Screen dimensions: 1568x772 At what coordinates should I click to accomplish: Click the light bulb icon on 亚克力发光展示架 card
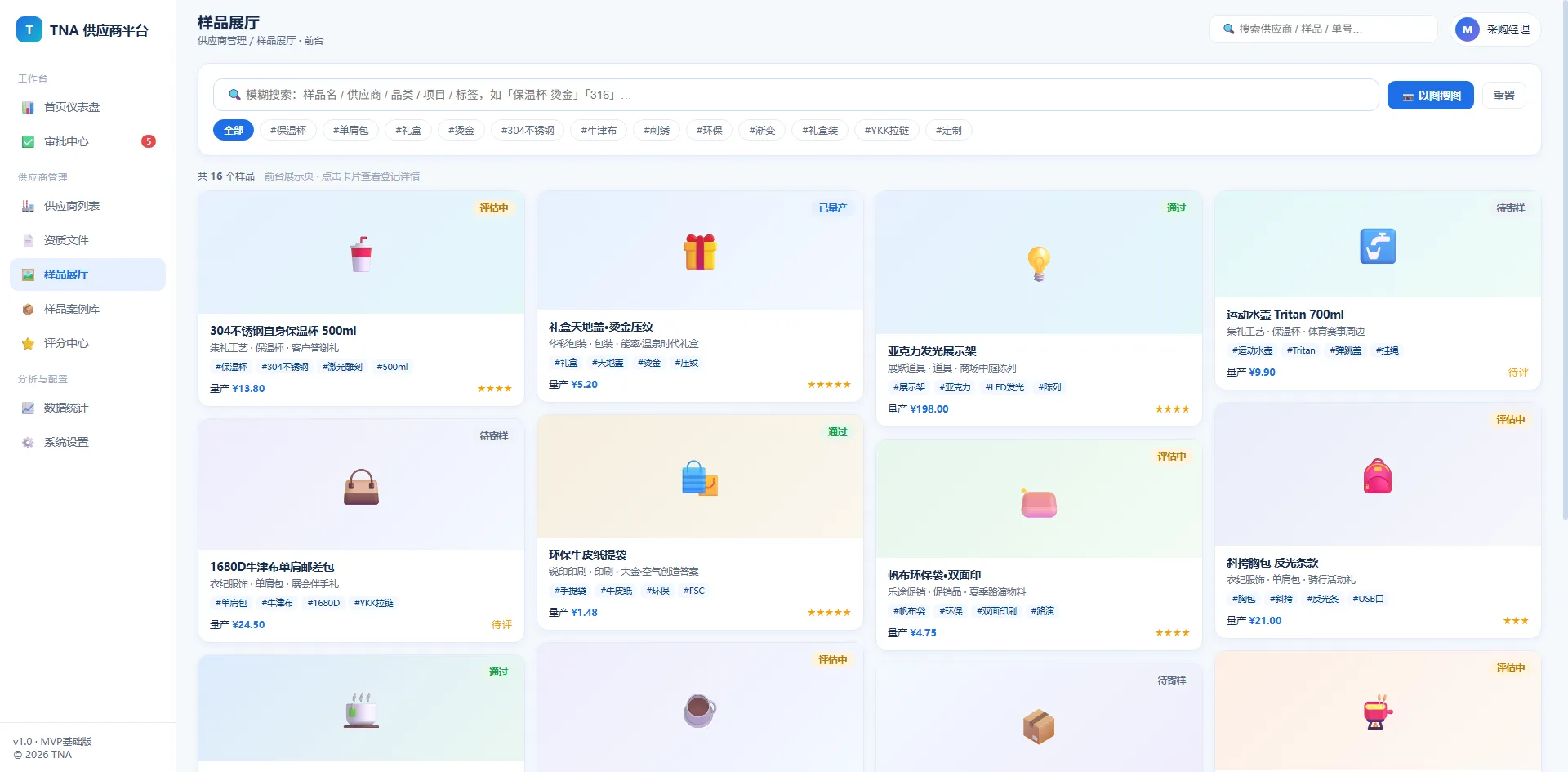[1039, 264]
